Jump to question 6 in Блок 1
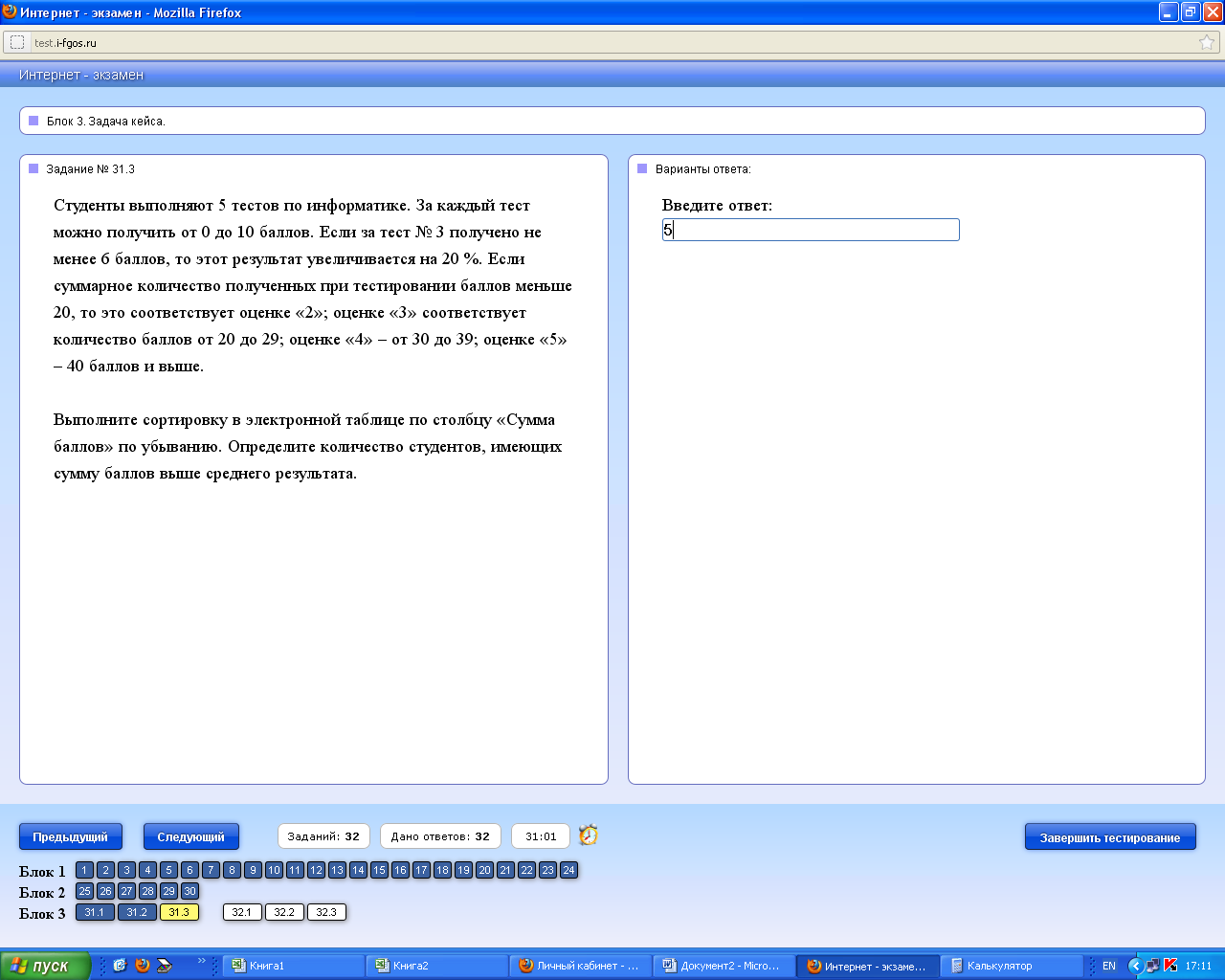 [x=189, y=870]
